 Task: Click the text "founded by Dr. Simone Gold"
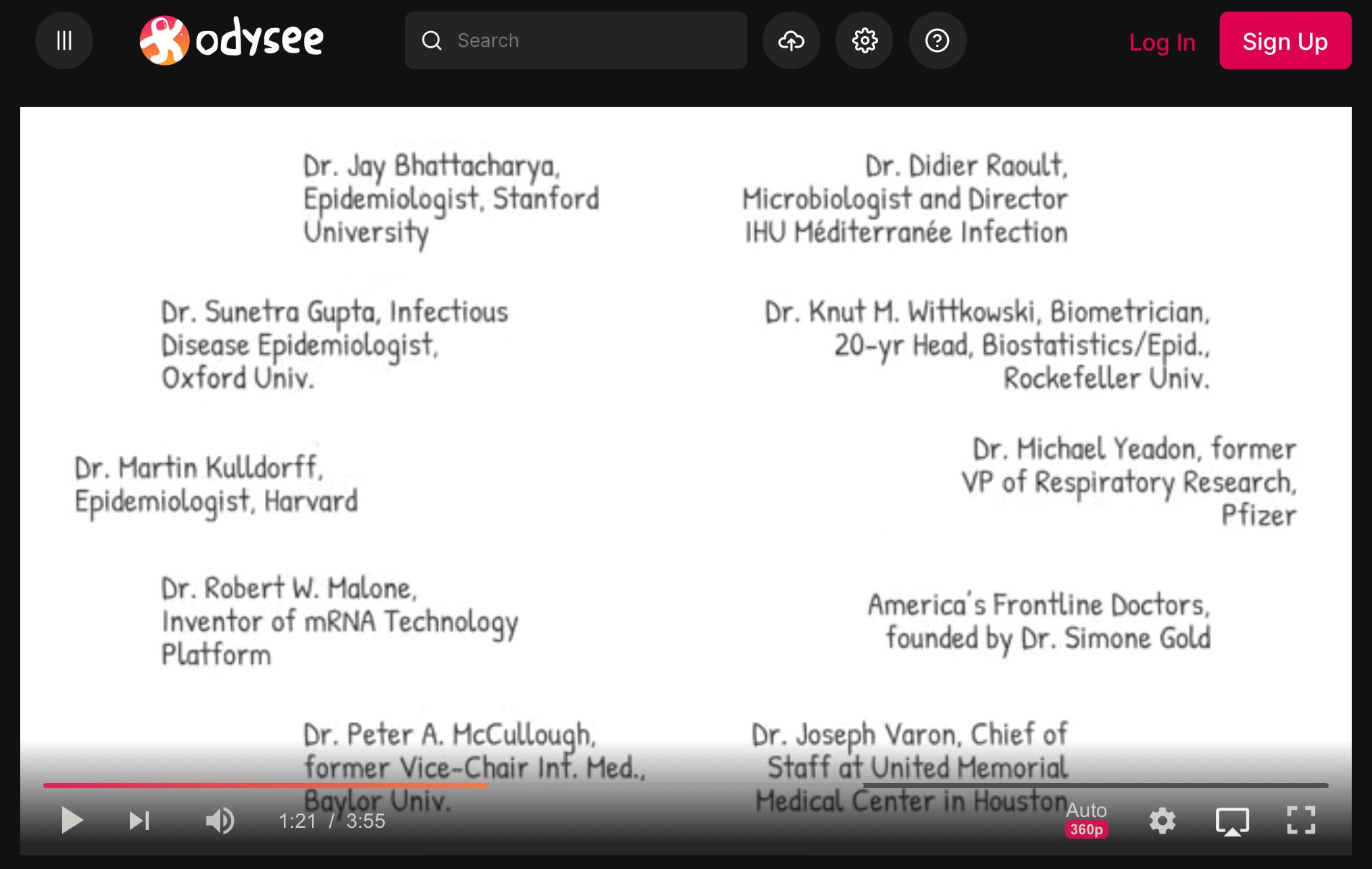[1048, 638]
